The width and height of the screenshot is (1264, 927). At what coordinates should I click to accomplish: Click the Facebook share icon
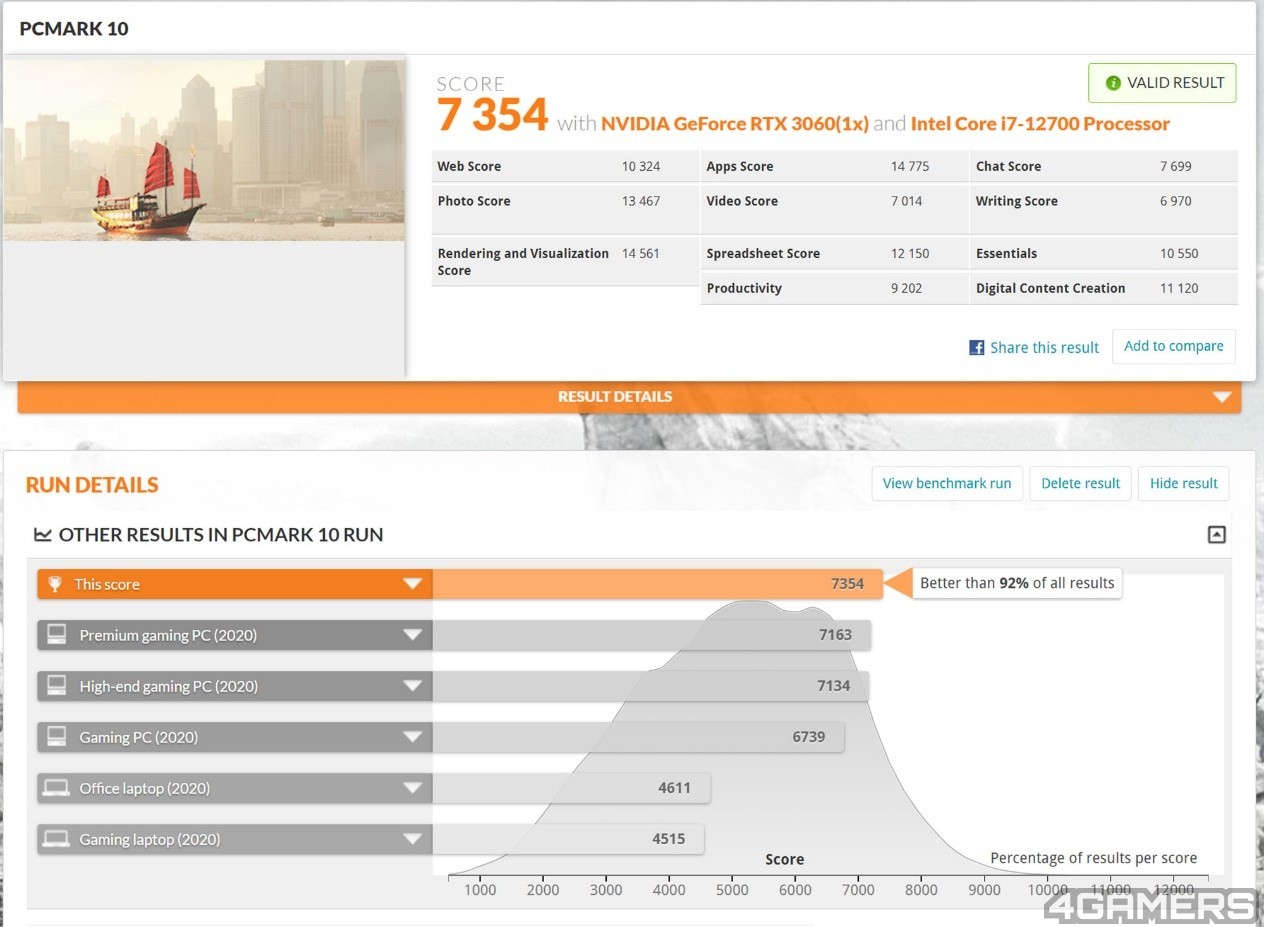tap(977, 347)
